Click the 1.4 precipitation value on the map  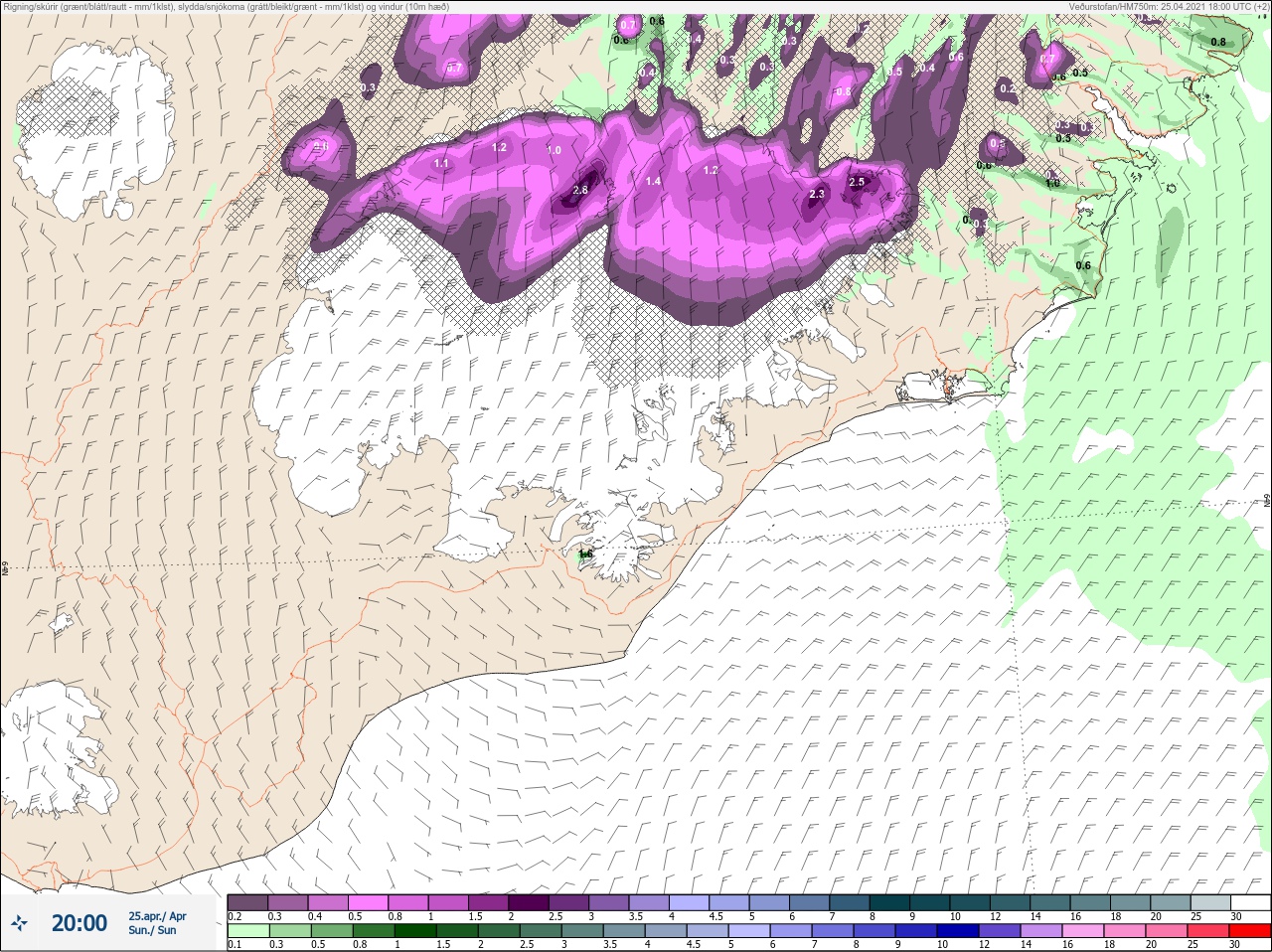pos(653,181)
